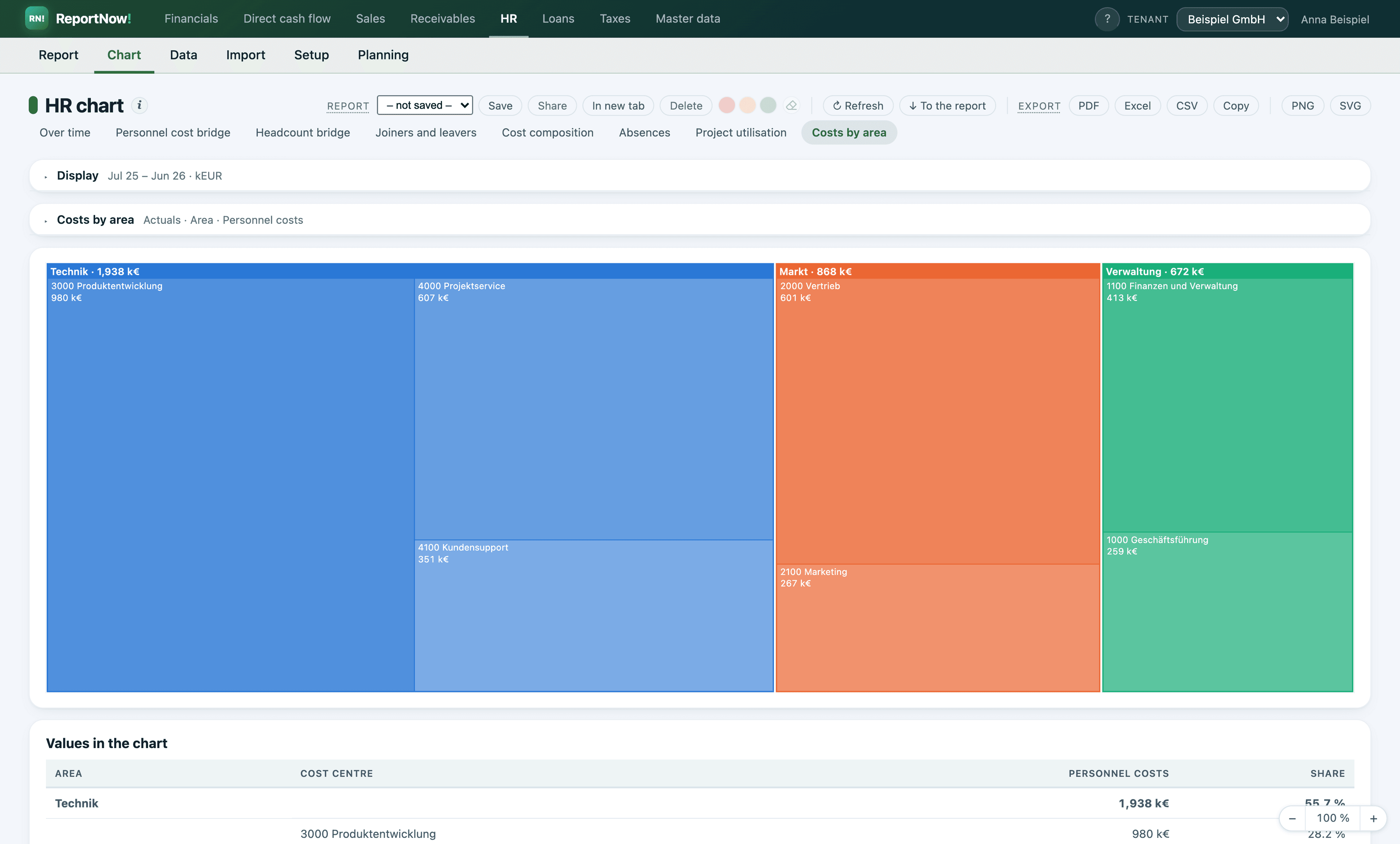Click the Save button
Image resolution: width=1400 pixels, height=844 pixels.
point(500,105)
